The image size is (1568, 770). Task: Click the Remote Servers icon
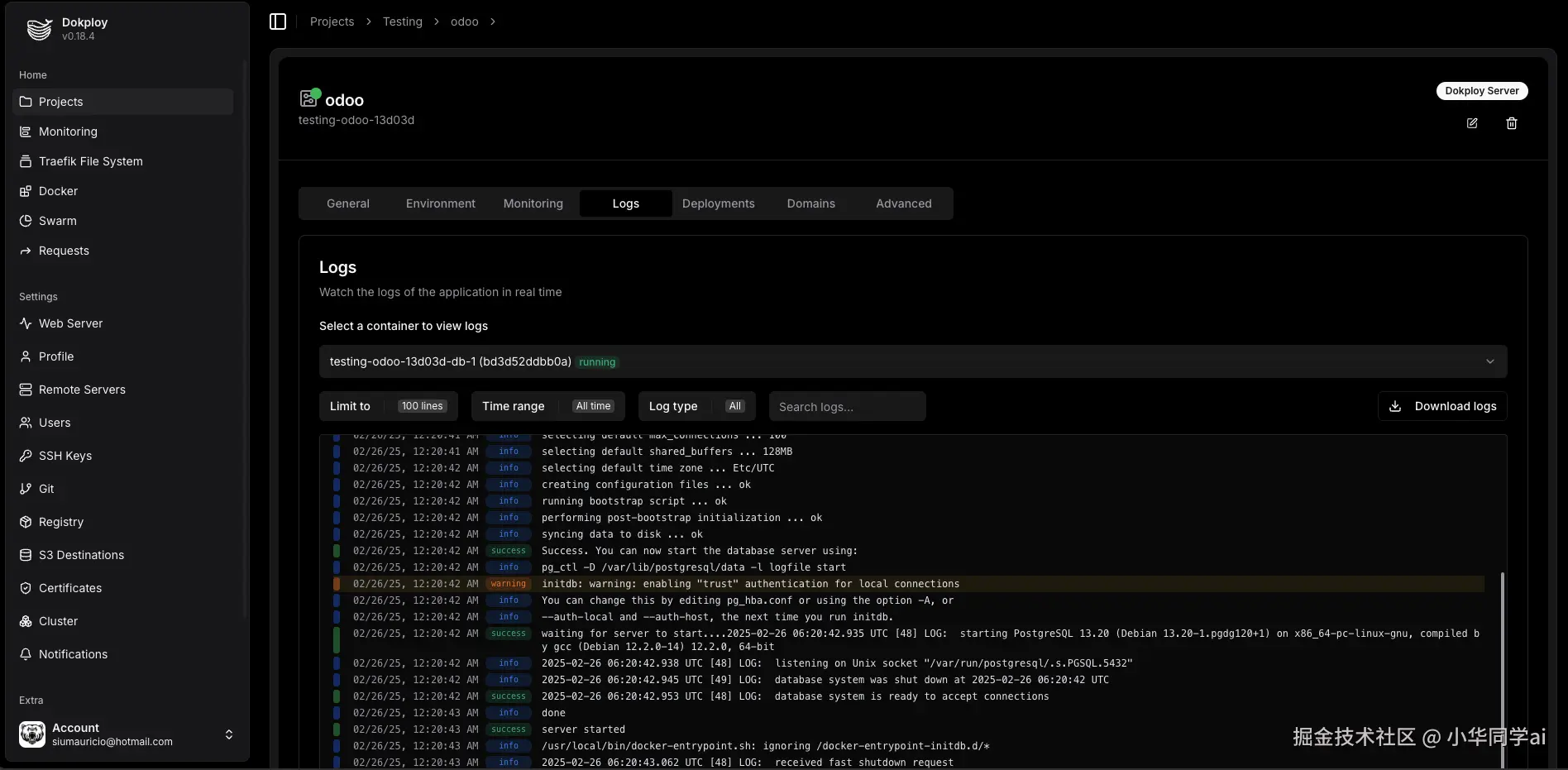click(x=26, y=390)
